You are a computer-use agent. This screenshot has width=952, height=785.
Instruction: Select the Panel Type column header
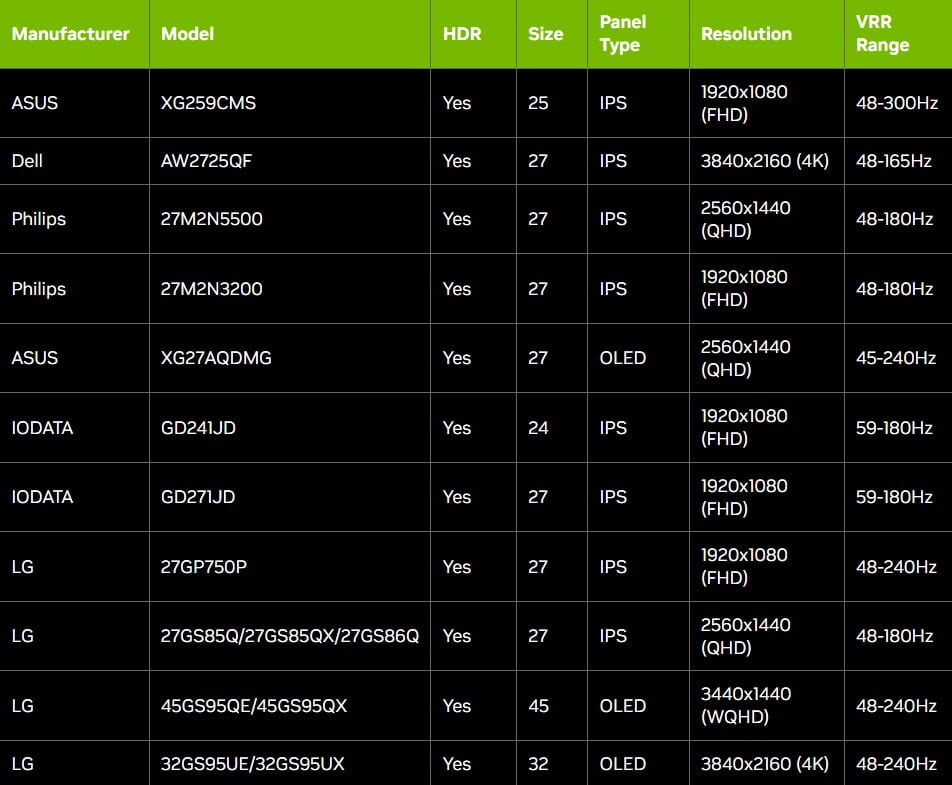tap(623, 34)
